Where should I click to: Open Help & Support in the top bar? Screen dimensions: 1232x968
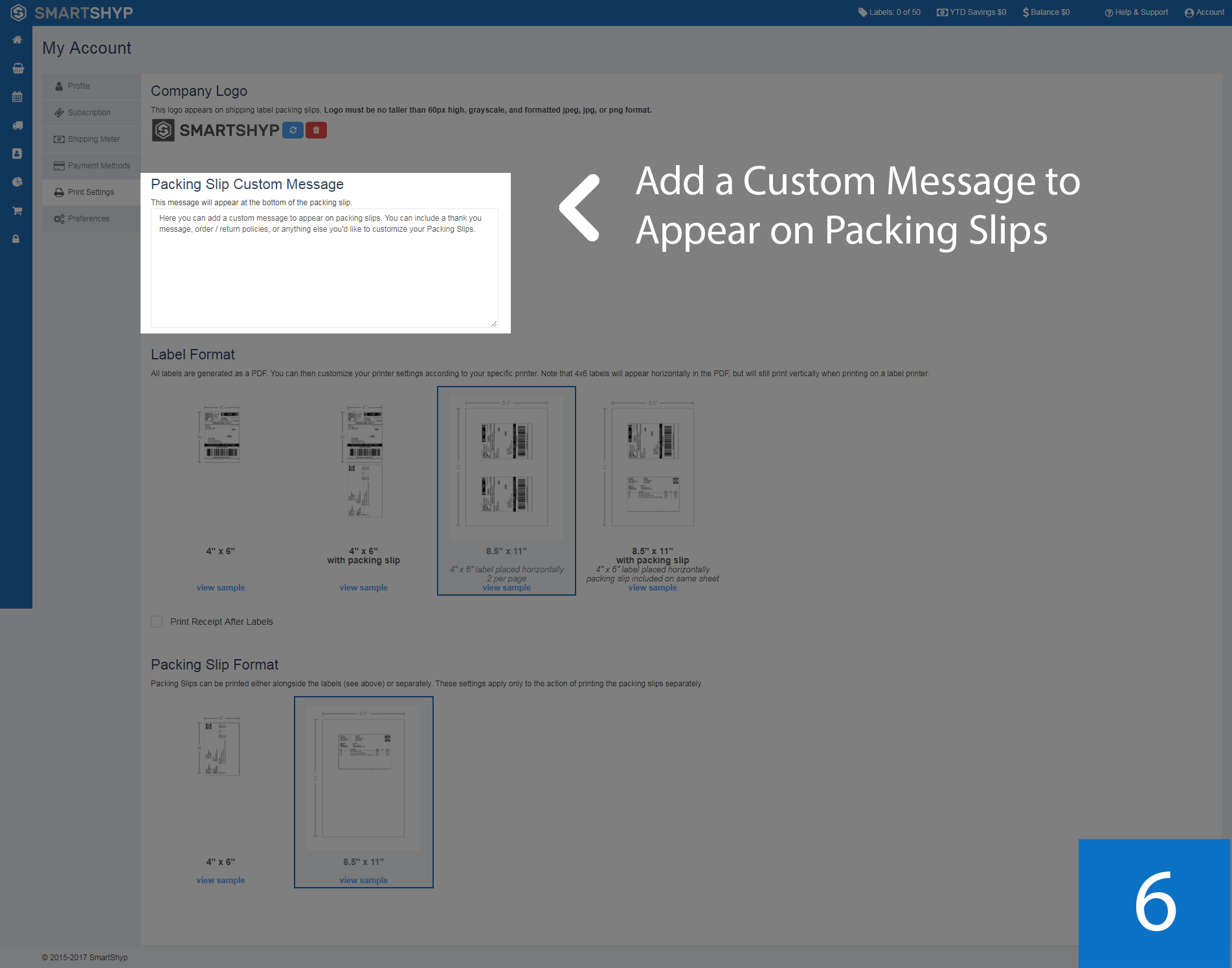point(1136,12)
